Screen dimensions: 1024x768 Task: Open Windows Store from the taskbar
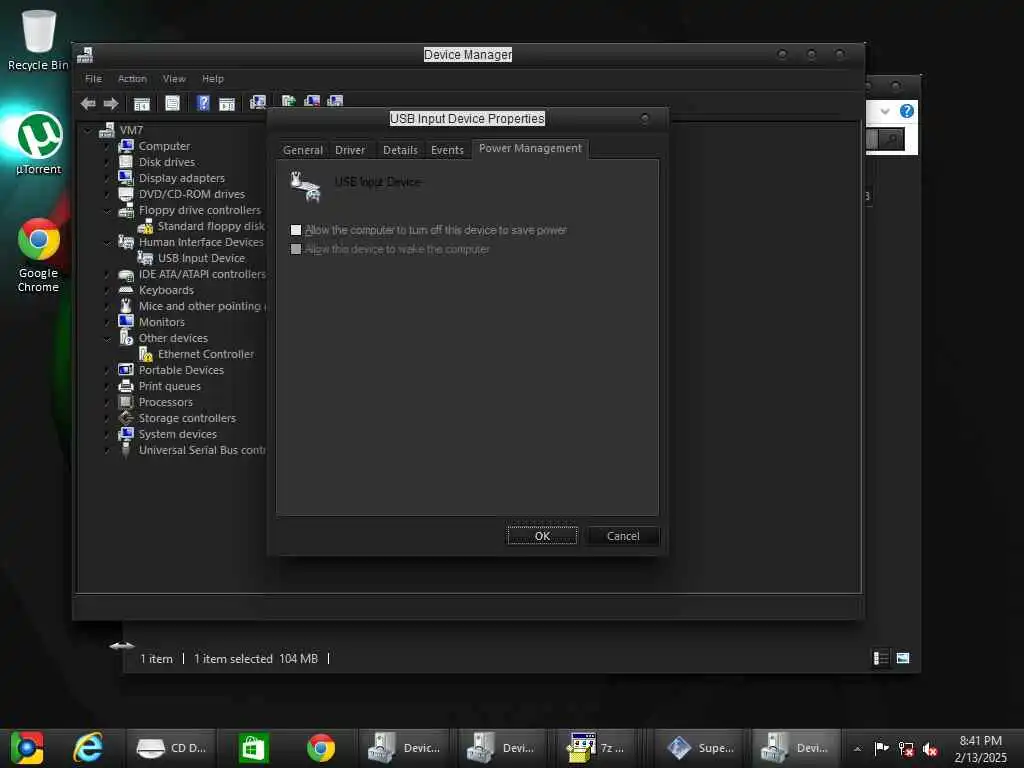coord(253,748)
